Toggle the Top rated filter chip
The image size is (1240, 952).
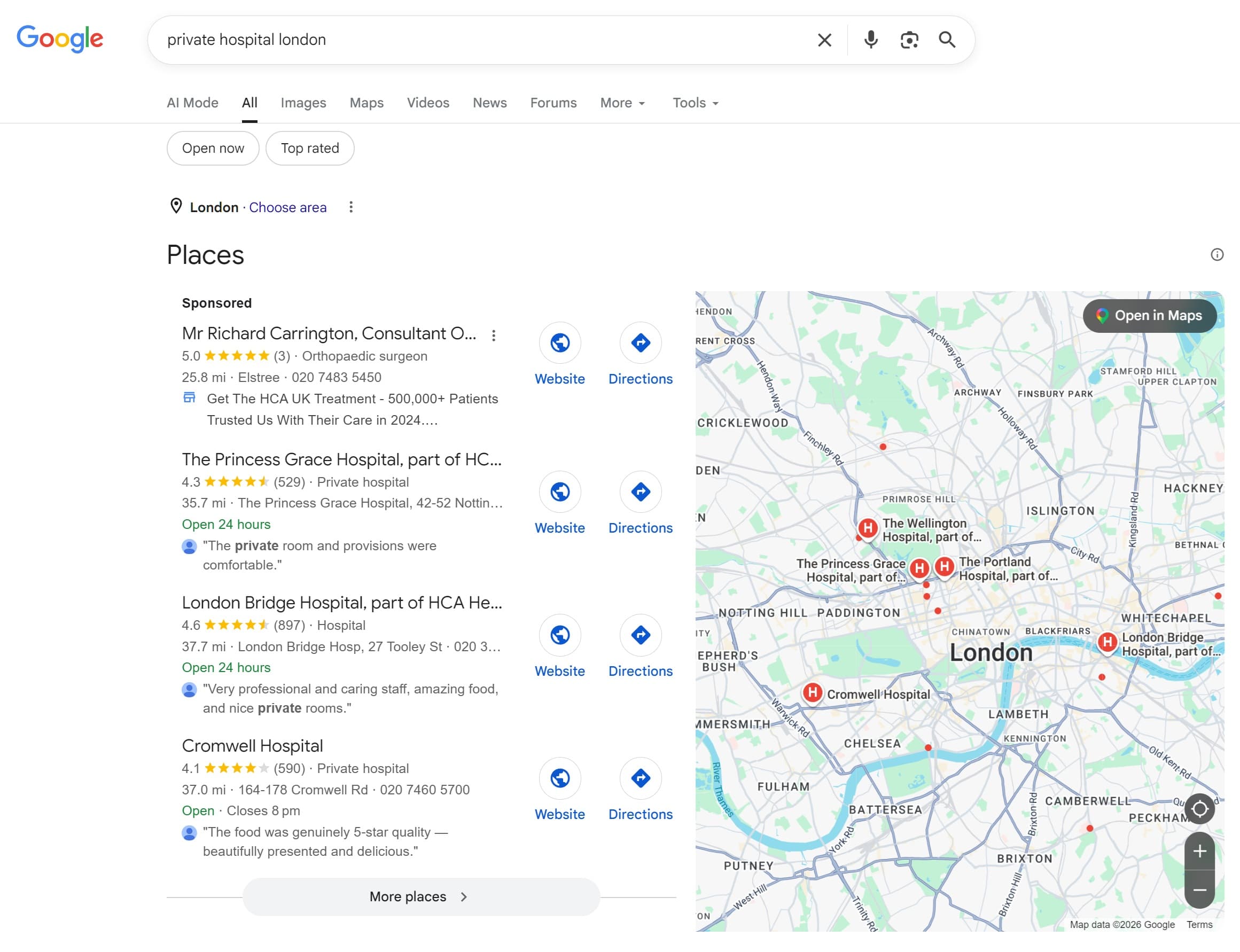[x=310, y=149]
